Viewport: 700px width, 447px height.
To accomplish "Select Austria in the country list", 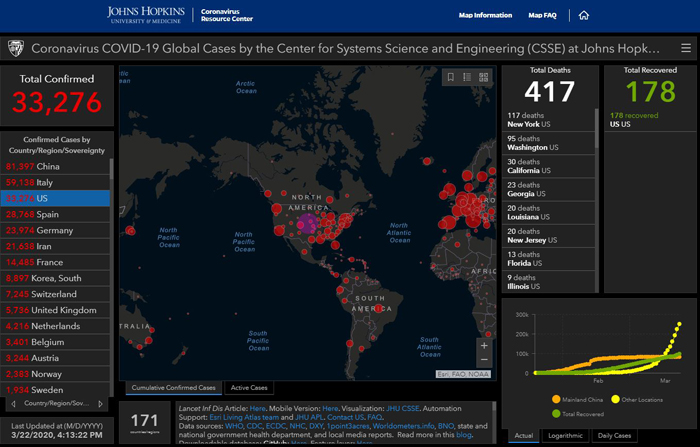I will pos(55,358).
